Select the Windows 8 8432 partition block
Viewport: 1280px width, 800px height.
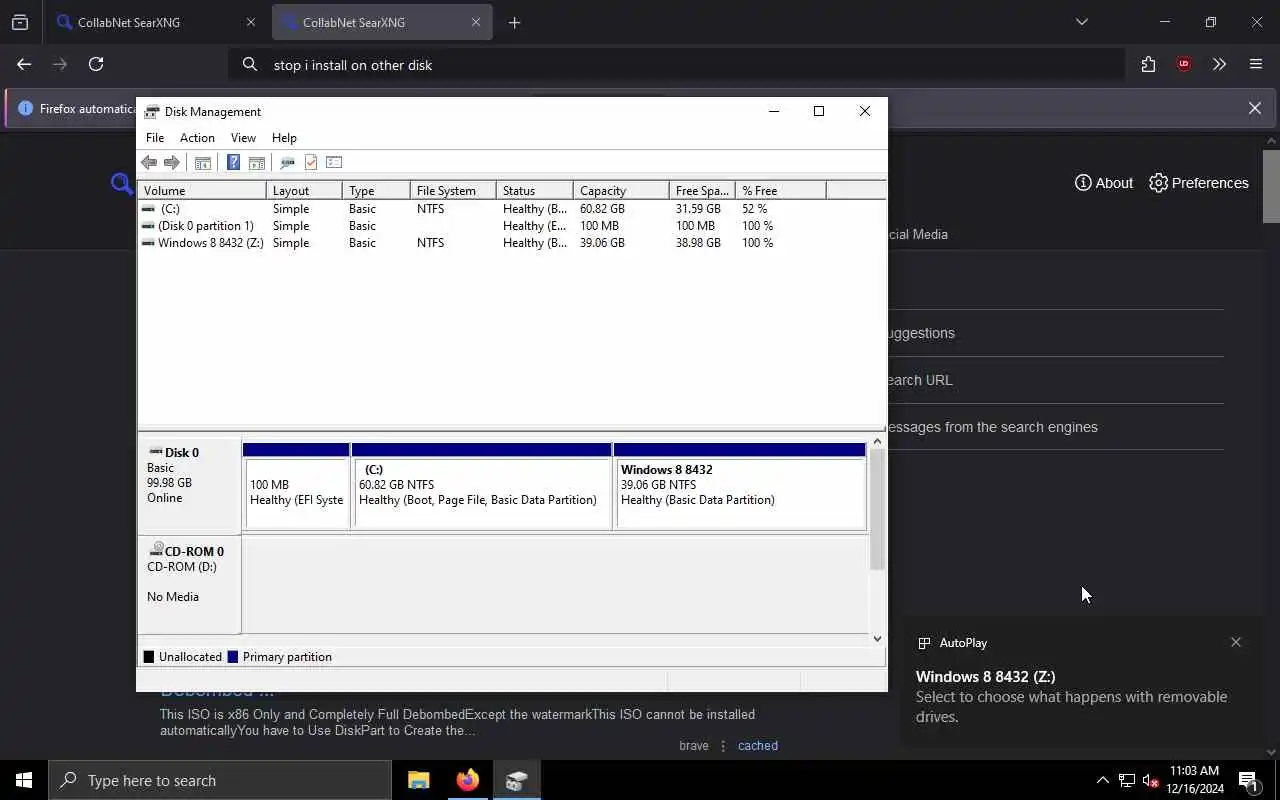point(740,486)
